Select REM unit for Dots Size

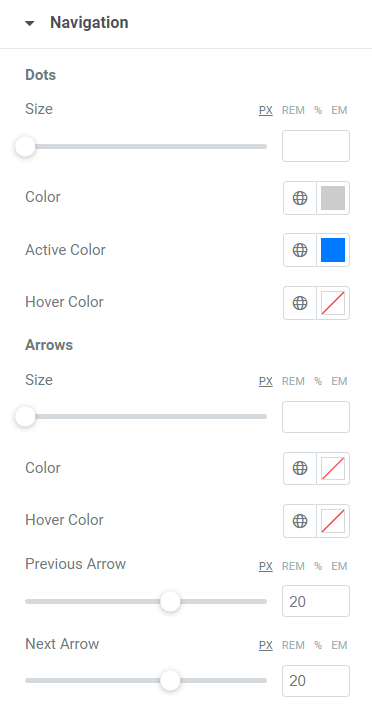tap(293, 110)
